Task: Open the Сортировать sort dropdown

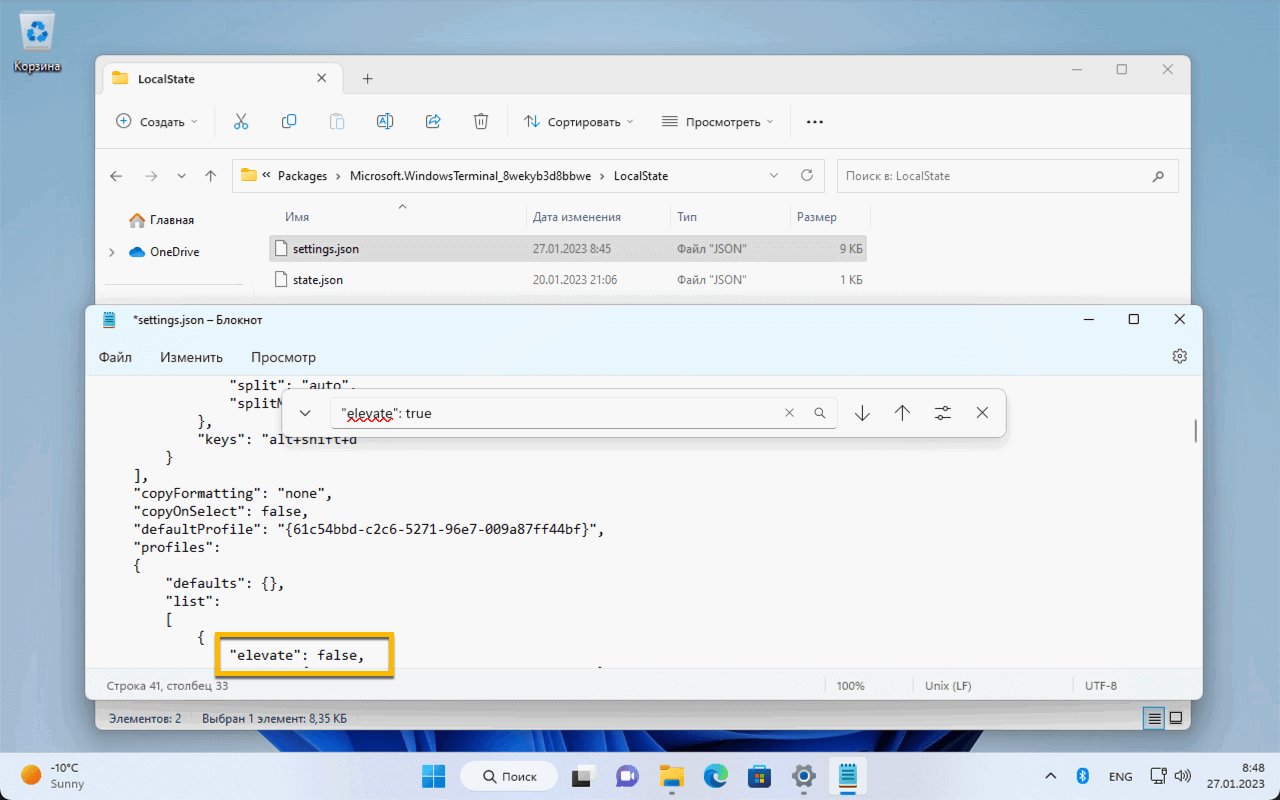Action: coord(579,122)
